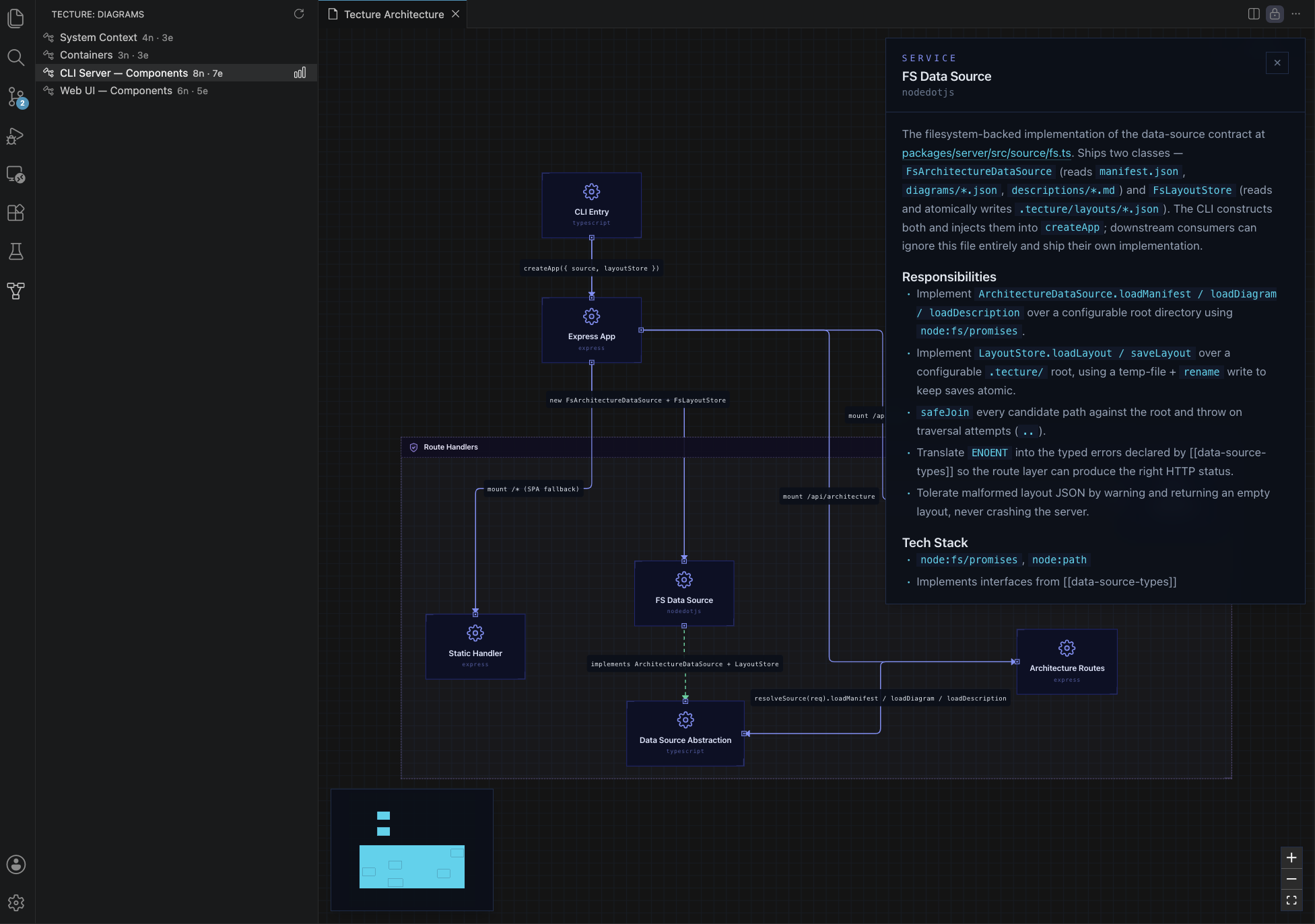This screenshot has width=1315, height=924.
Task: Split the editor to the right
Action: [1254, 13]
